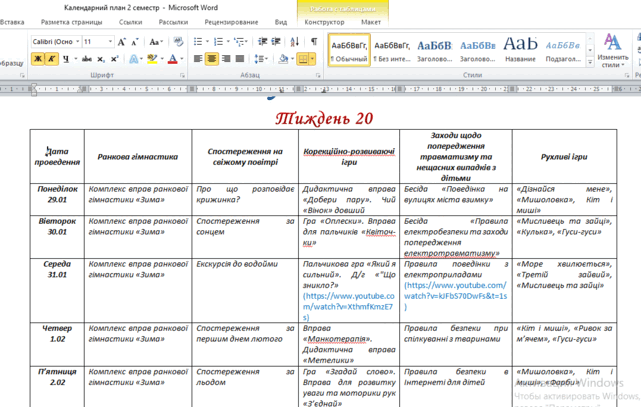Click the red font color A icon
This screenshot has width=641, height=407.
[x=173, y=59]
